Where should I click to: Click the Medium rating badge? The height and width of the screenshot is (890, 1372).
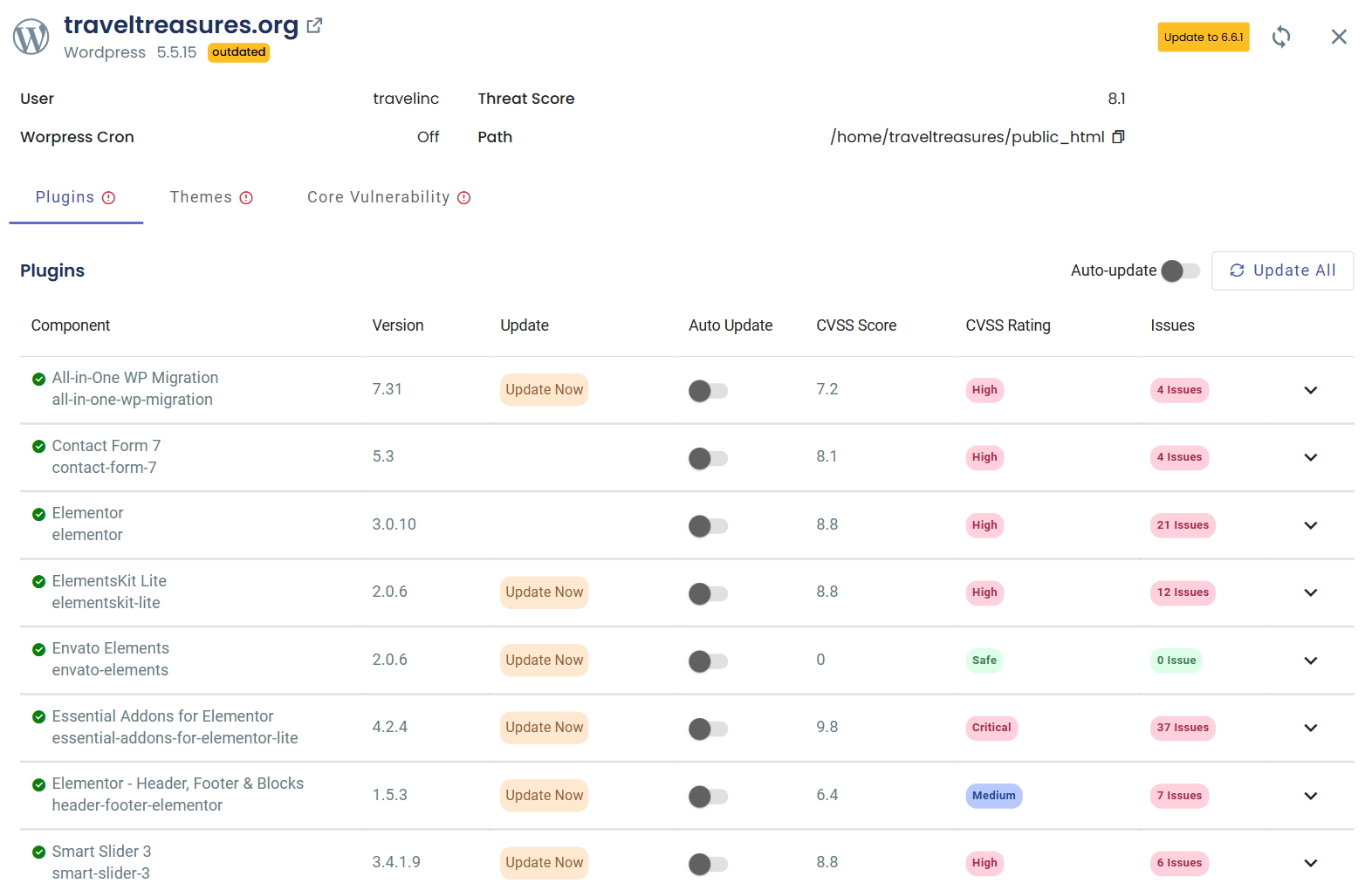pyautogui.click(x=994, y=796)
